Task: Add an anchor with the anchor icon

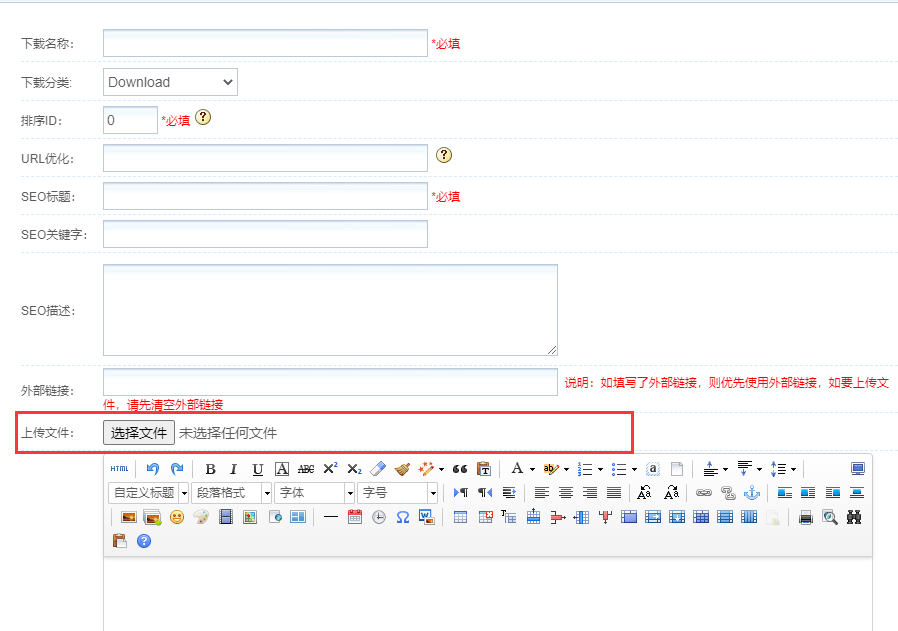Action: pyautogui.click(x=751, y=493)
